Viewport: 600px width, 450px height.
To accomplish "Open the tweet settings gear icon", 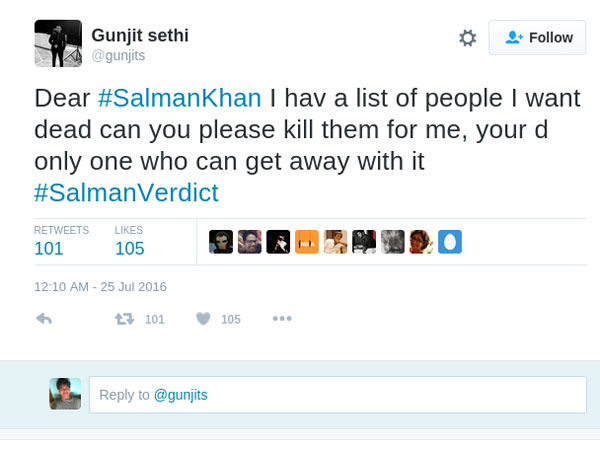I will pos(467,38).
